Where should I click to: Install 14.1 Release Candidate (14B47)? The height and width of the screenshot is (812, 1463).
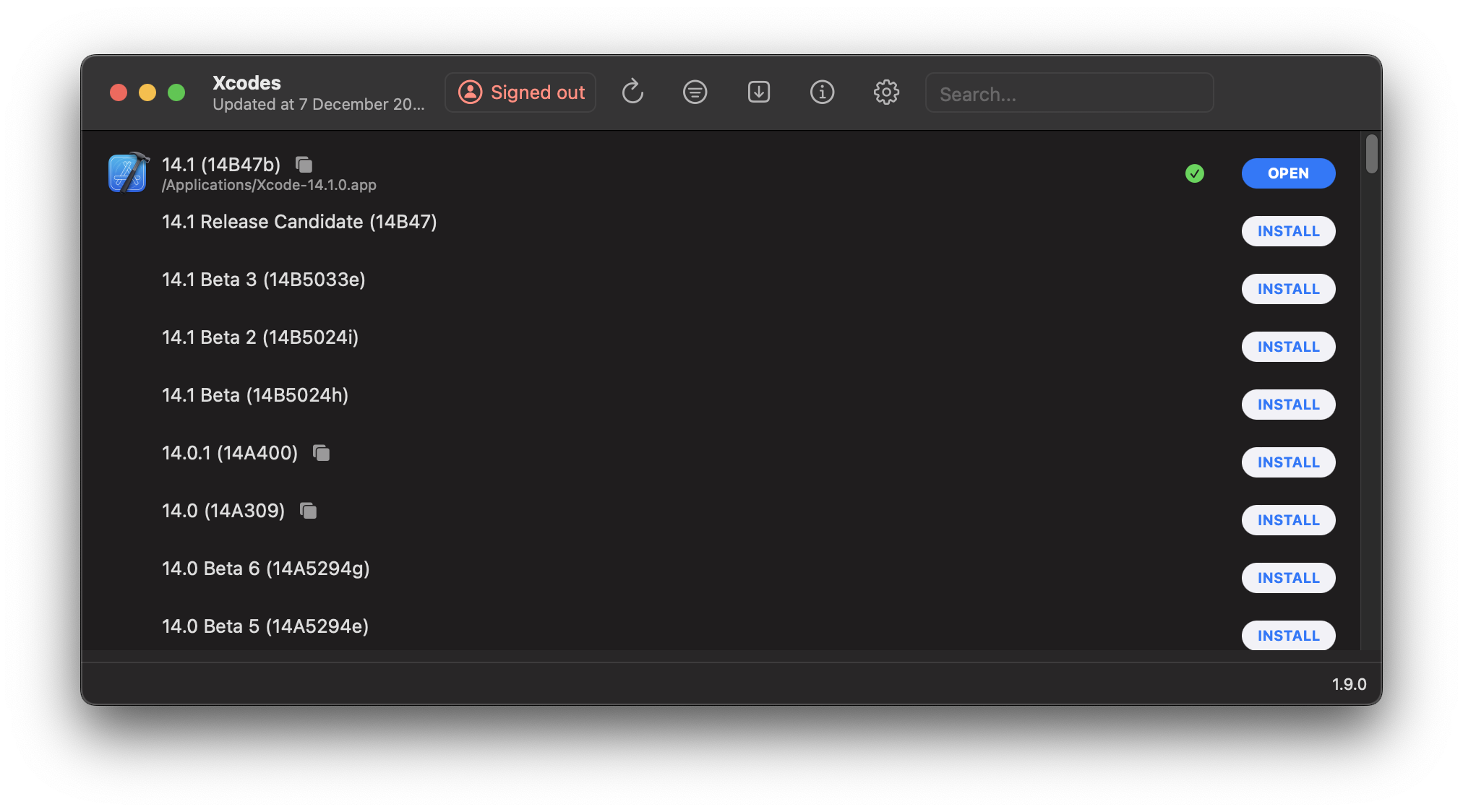click(1288, 231)
